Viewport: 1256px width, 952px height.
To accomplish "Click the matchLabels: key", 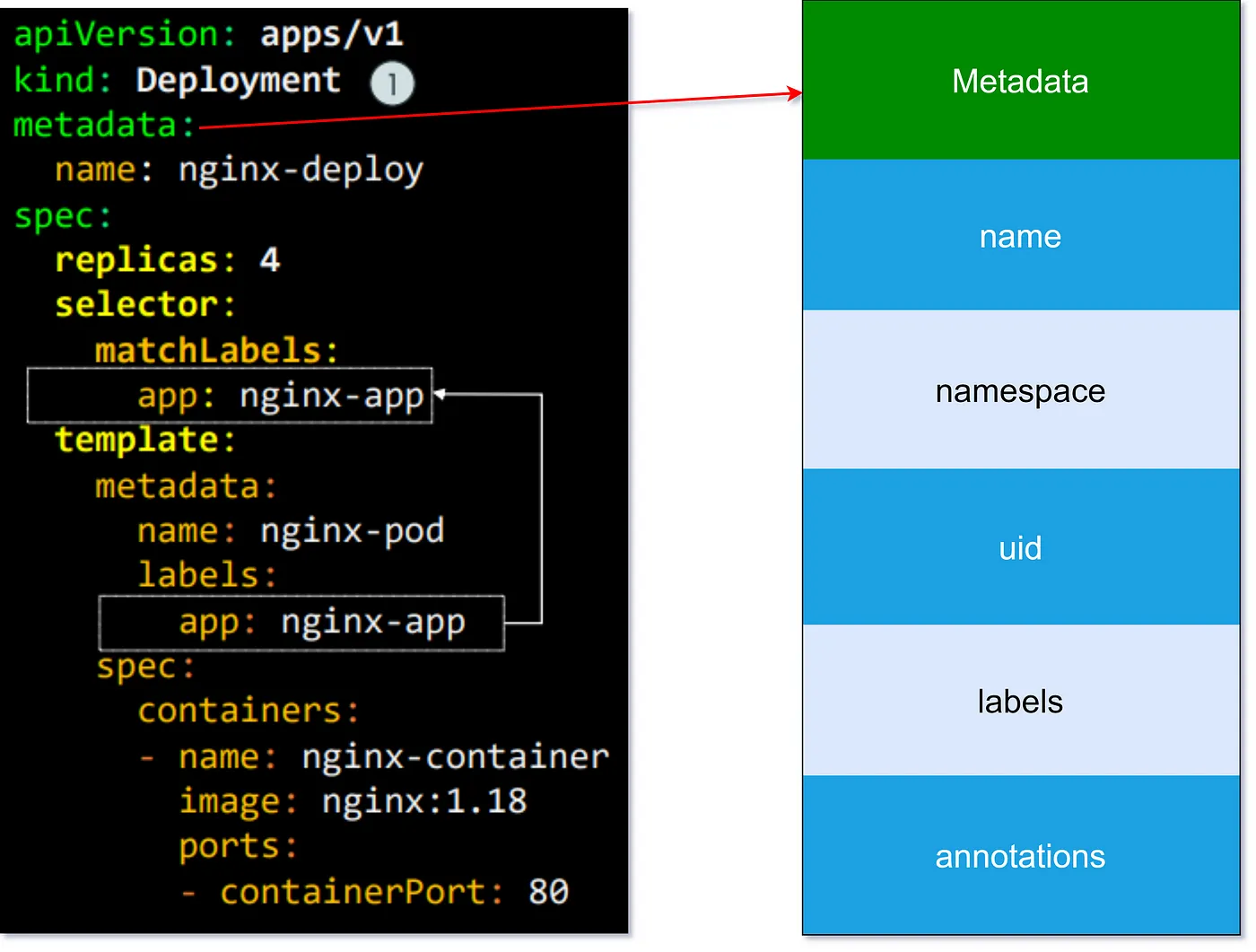I will point(216,350).
